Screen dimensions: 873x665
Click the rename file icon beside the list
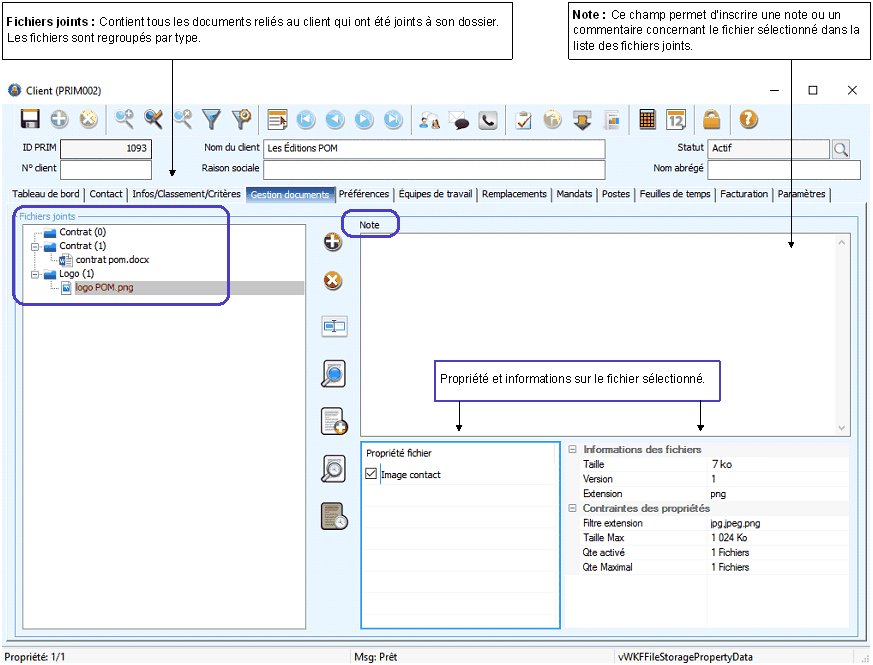click(x=334, y=326)
